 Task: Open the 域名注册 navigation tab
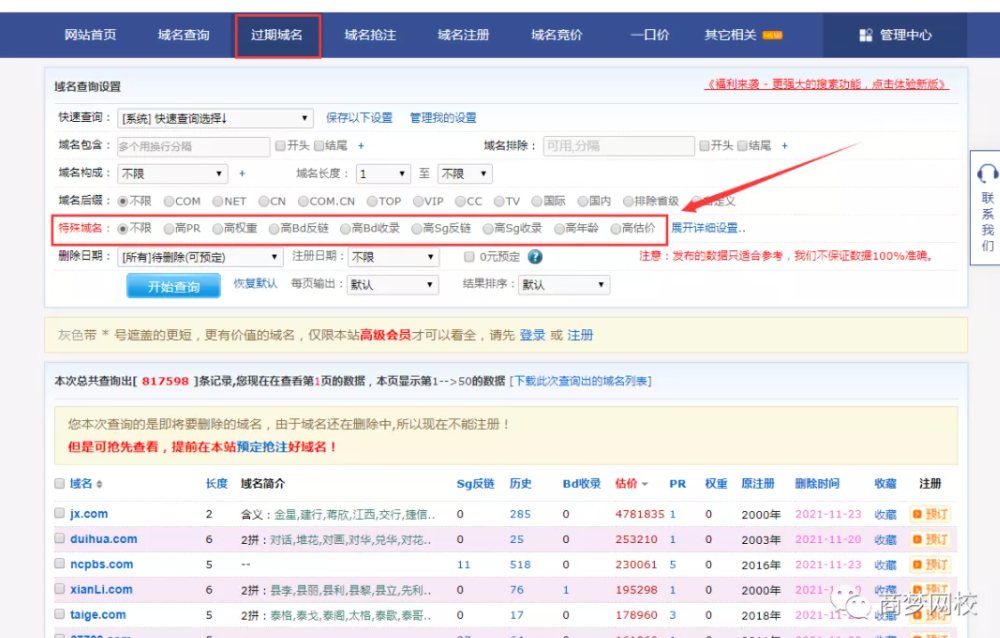(x=464, y=35)
